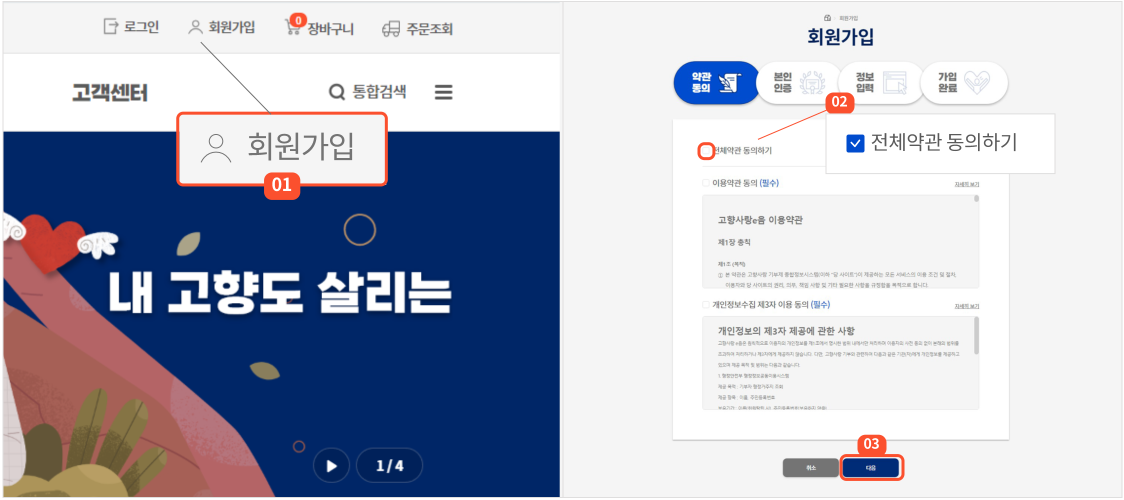Click the heart-hands icon in 가입완료 step
Screen dimensions: 1124x500
click(x=976, y=83)
